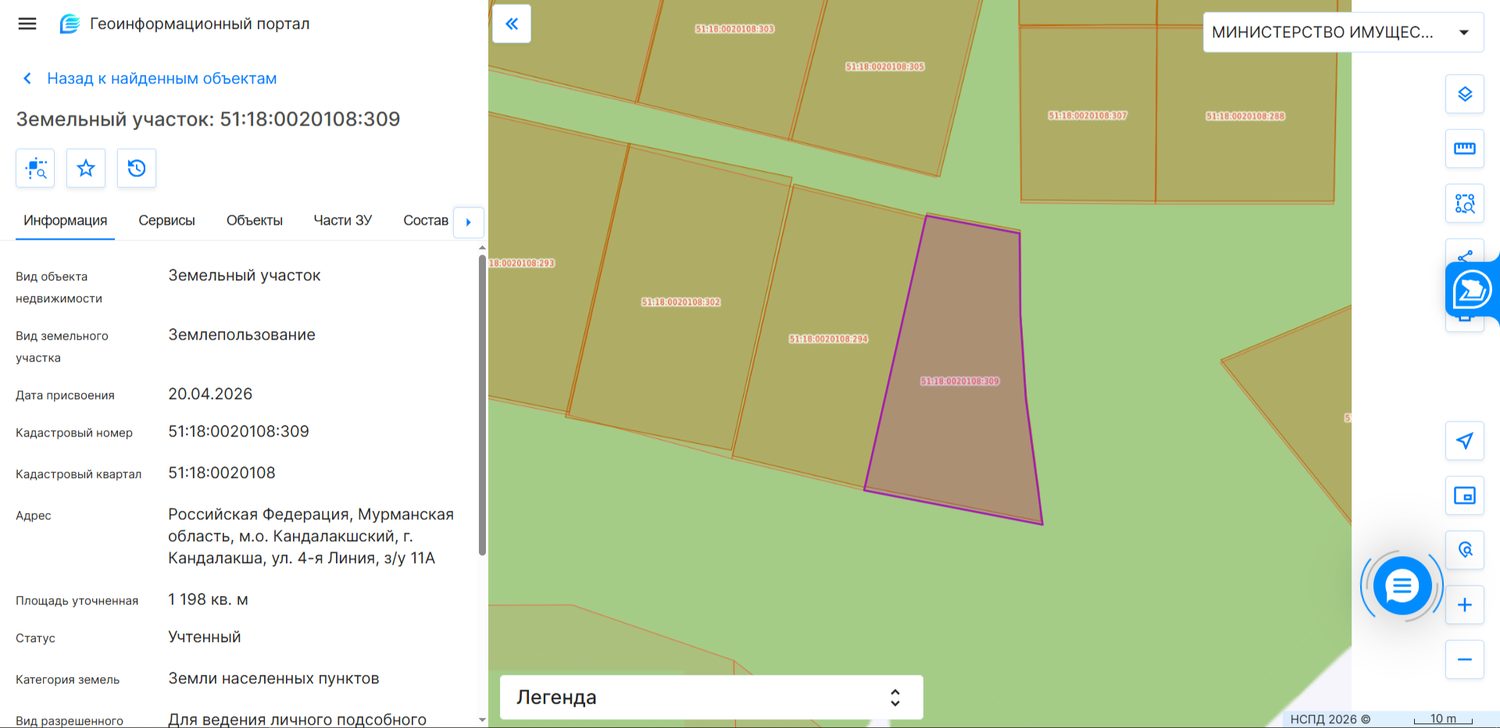Open the round chat support button

pos(1402,586)
